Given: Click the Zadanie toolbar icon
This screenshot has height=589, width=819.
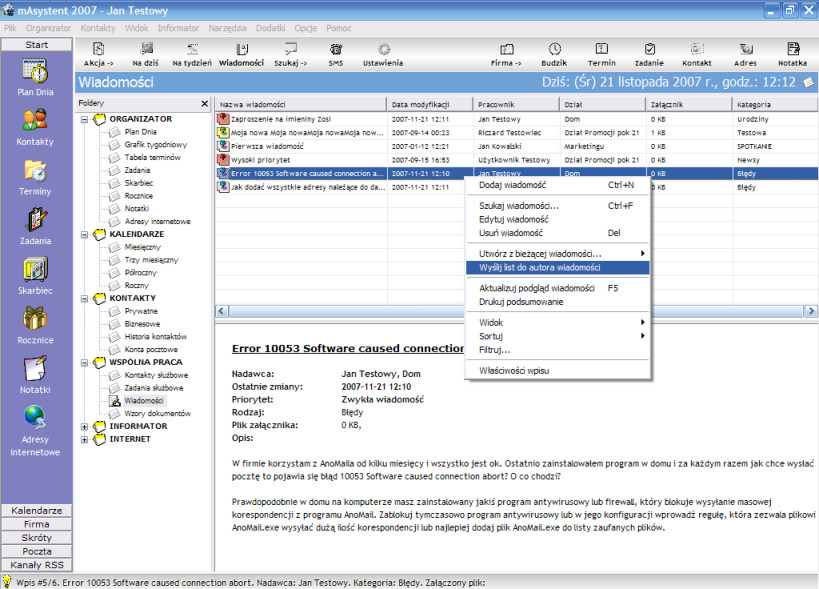Looking at the screenshot, I should coord(649,49).
